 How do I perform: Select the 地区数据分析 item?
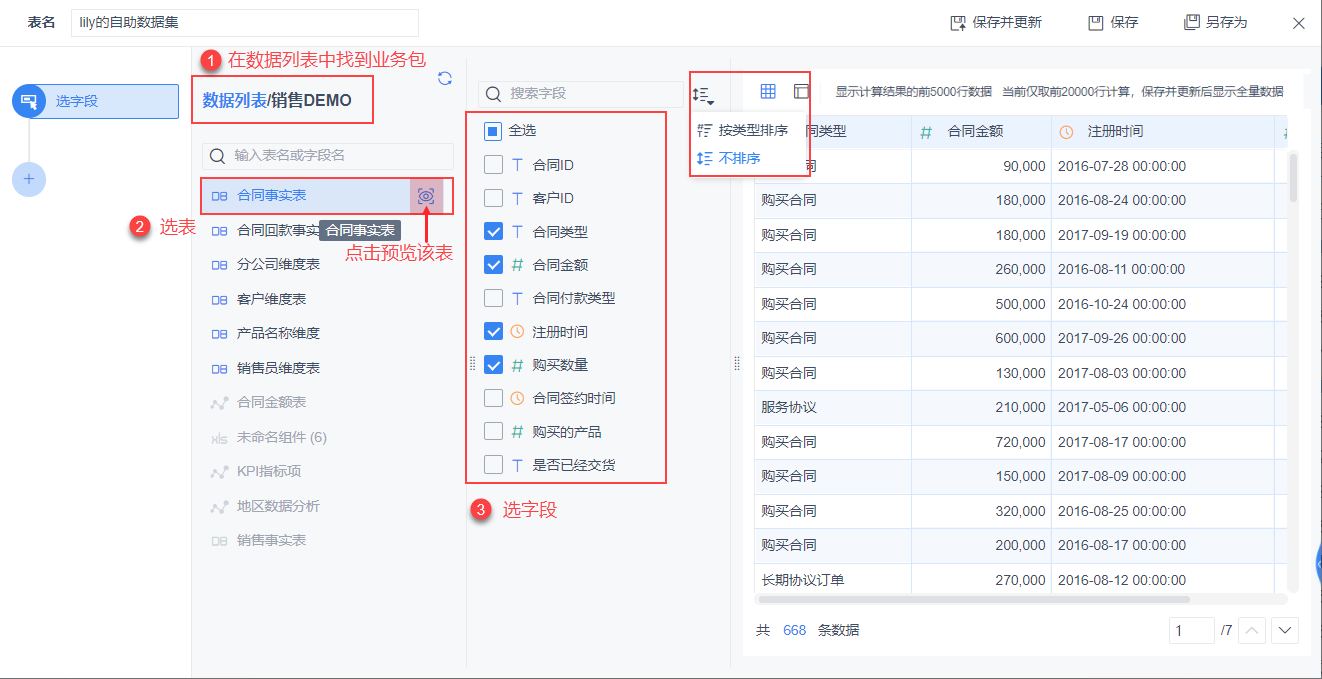click(327, 506)
